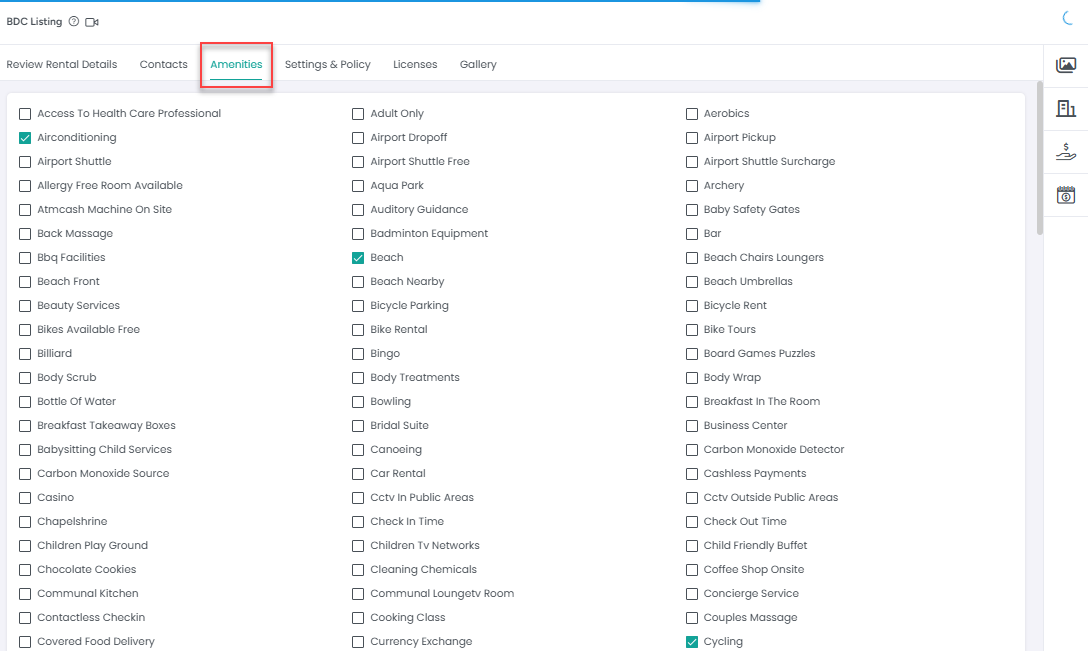Click the 'Bottle Of Water' label

point(76,401)
